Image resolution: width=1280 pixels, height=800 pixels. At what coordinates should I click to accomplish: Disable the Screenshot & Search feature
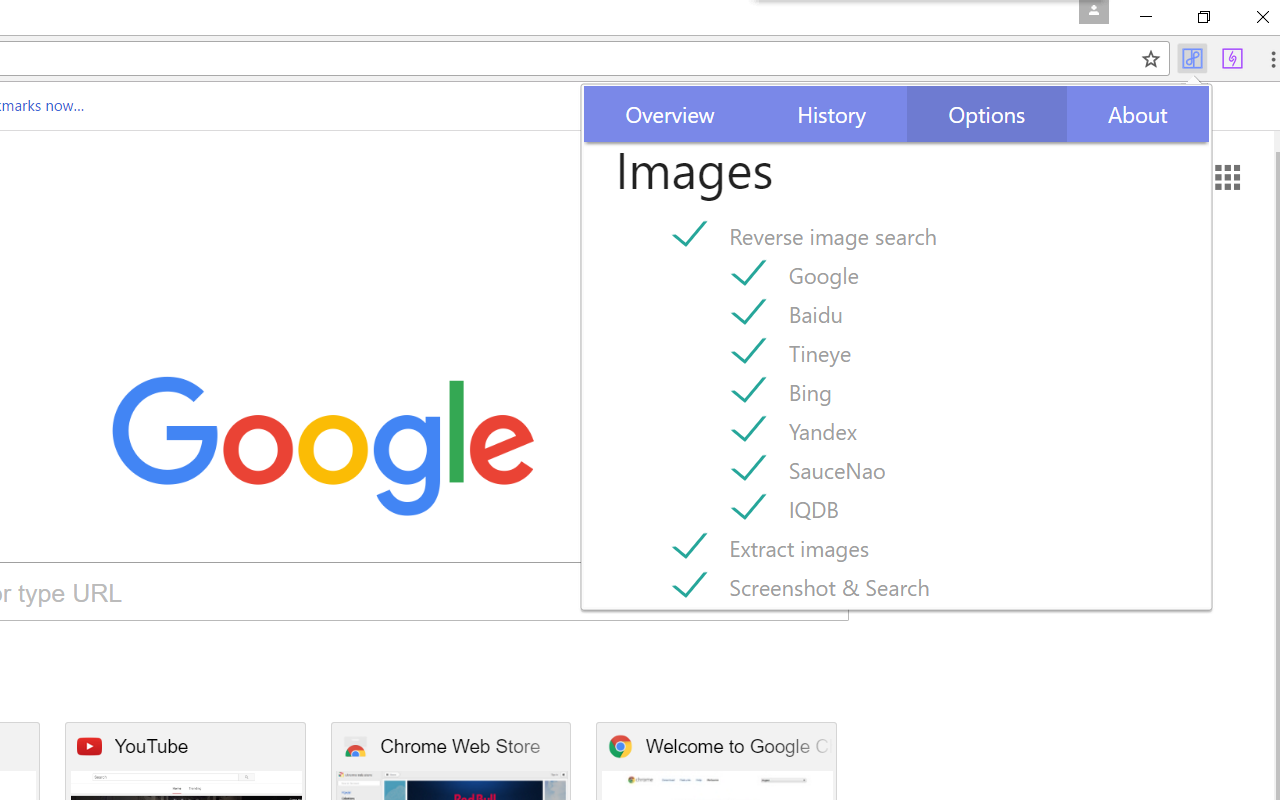[x=689, y=585]
